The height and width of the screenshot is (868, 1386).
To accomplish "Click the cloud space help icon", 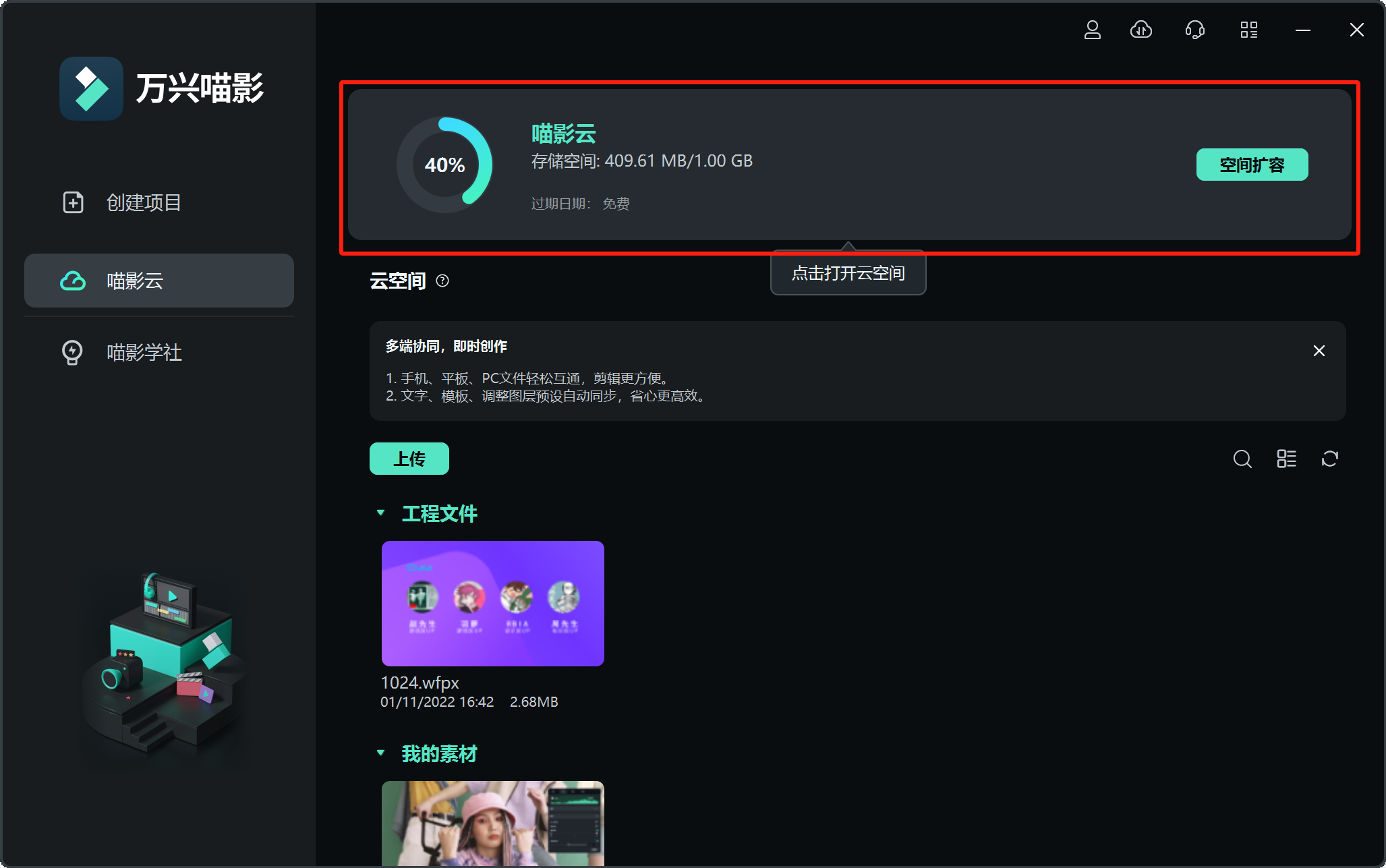I will (x=442, y=281).
